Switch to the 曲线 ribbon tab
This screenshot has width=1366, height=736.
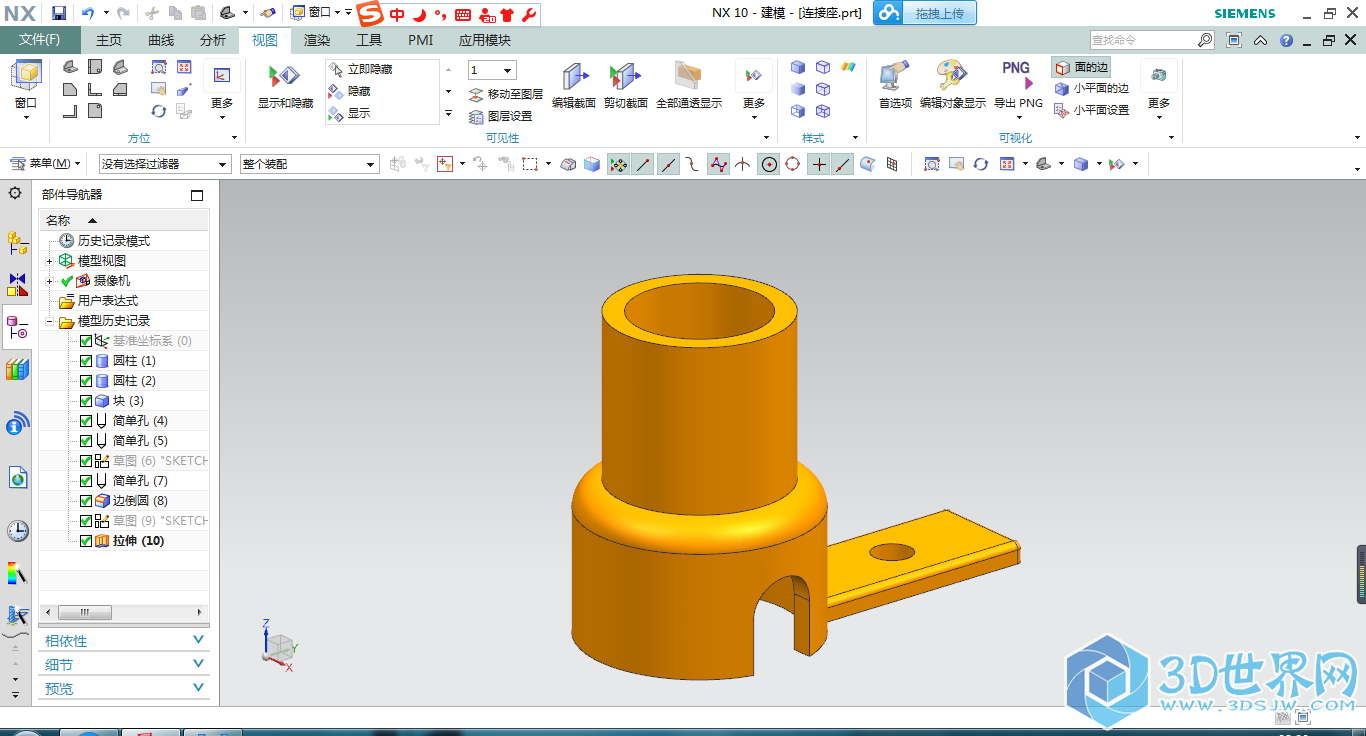tap(161, 40)
